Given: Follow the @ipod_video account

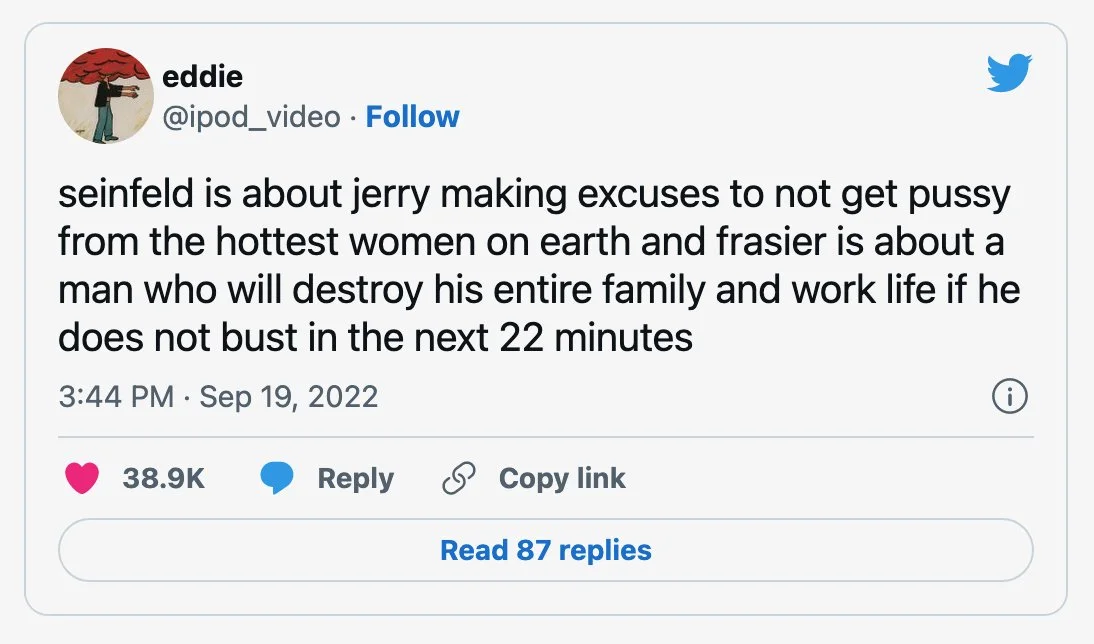Looking at the screenshot, I should pyautogui.click(x=412, y=117).
